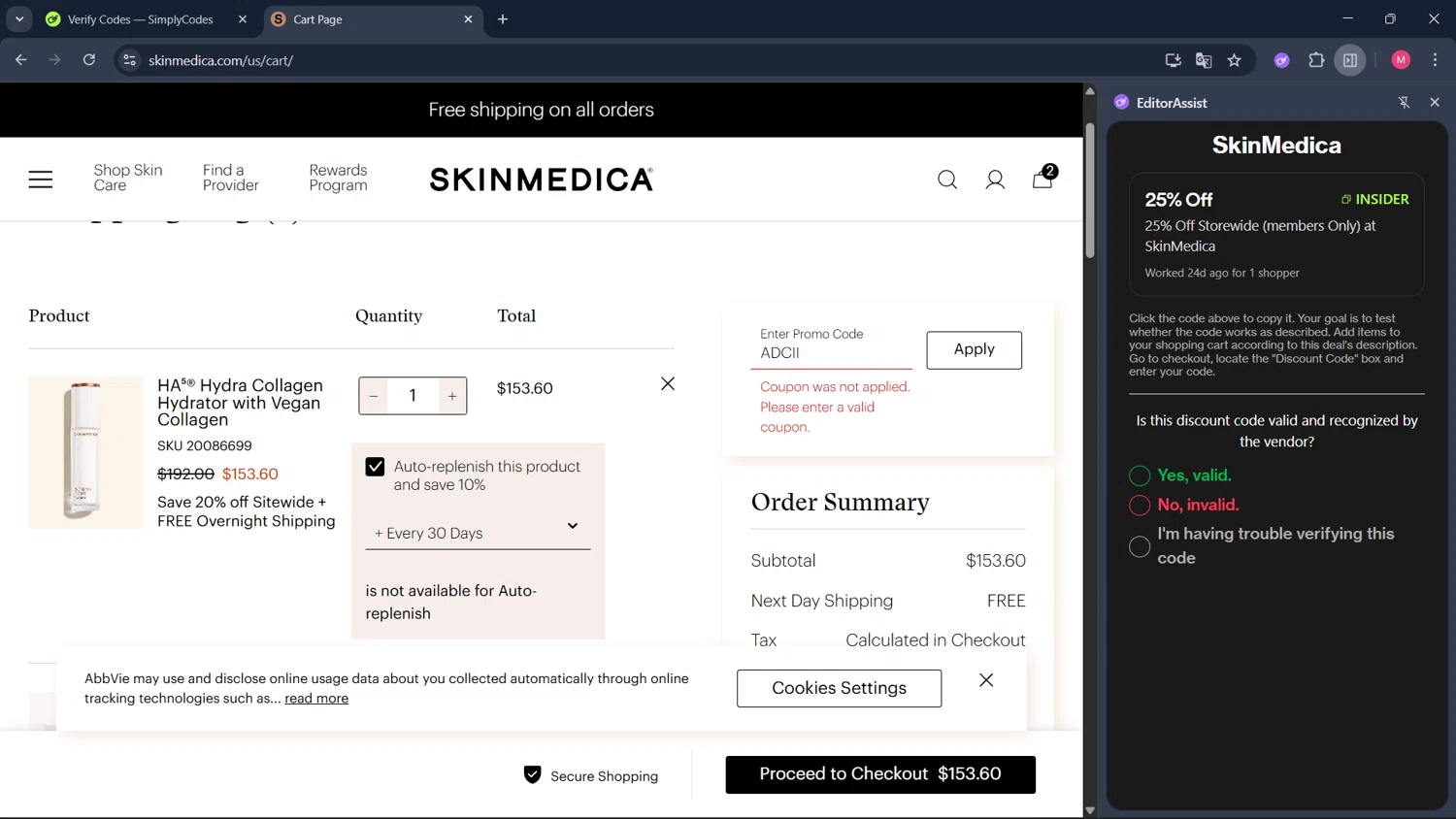Open the Chrome profile avatar M
Screen dimensions: 1456x819
(1401, 60)
